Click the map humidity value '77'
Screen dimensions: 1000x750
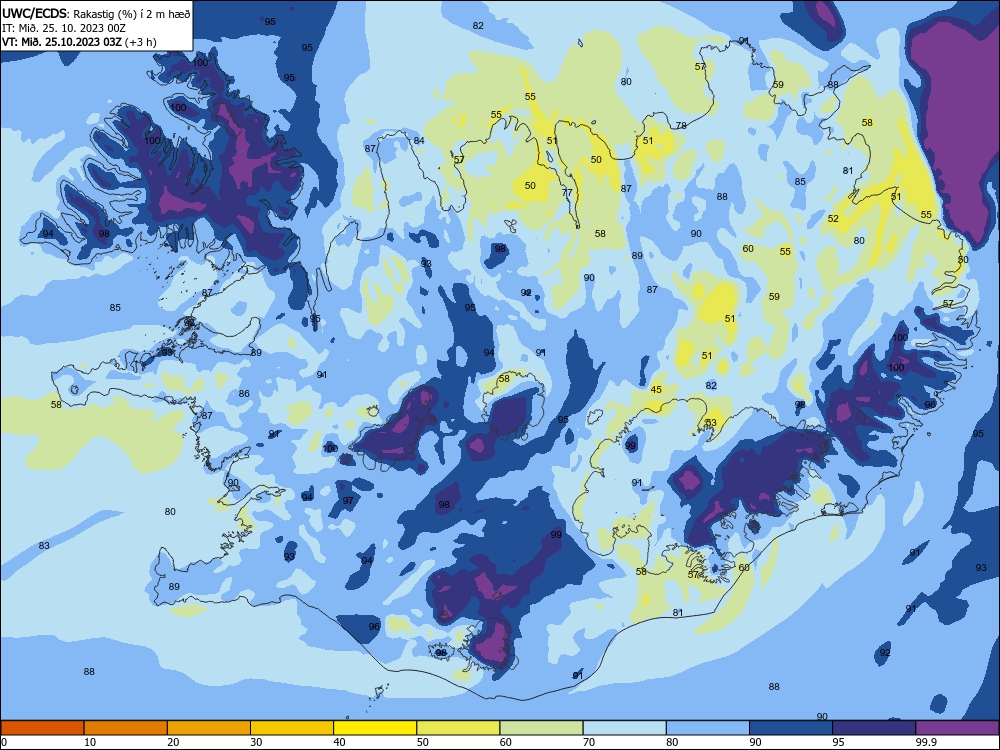[567, 193]
